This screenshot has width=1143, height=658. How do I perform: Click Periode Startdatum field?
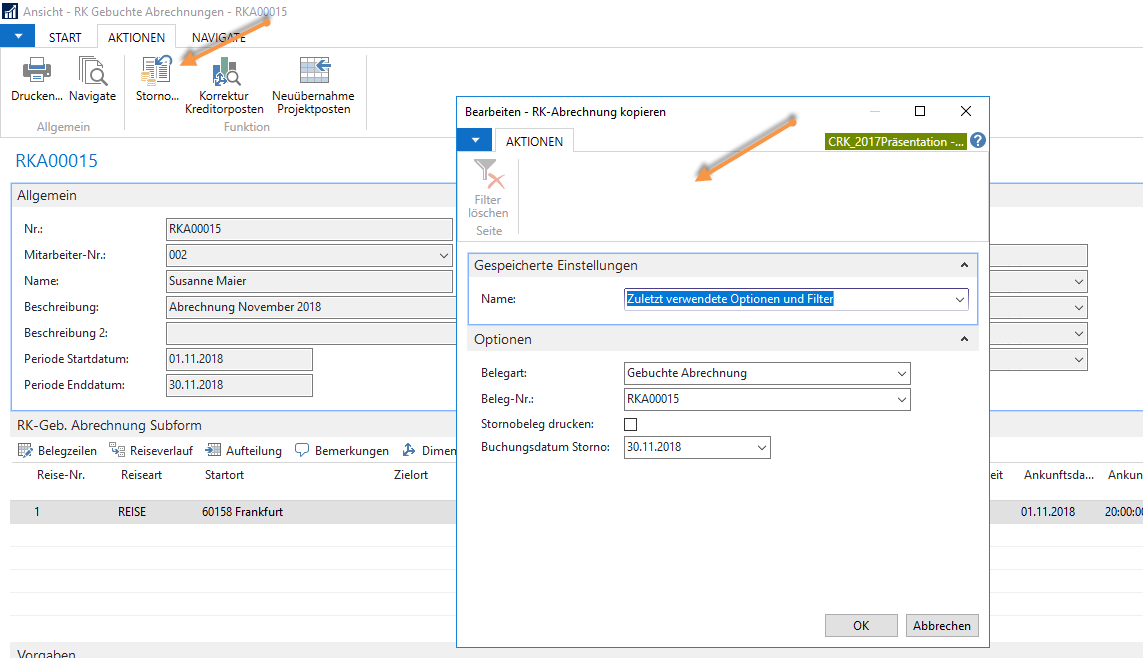(239, 359)
